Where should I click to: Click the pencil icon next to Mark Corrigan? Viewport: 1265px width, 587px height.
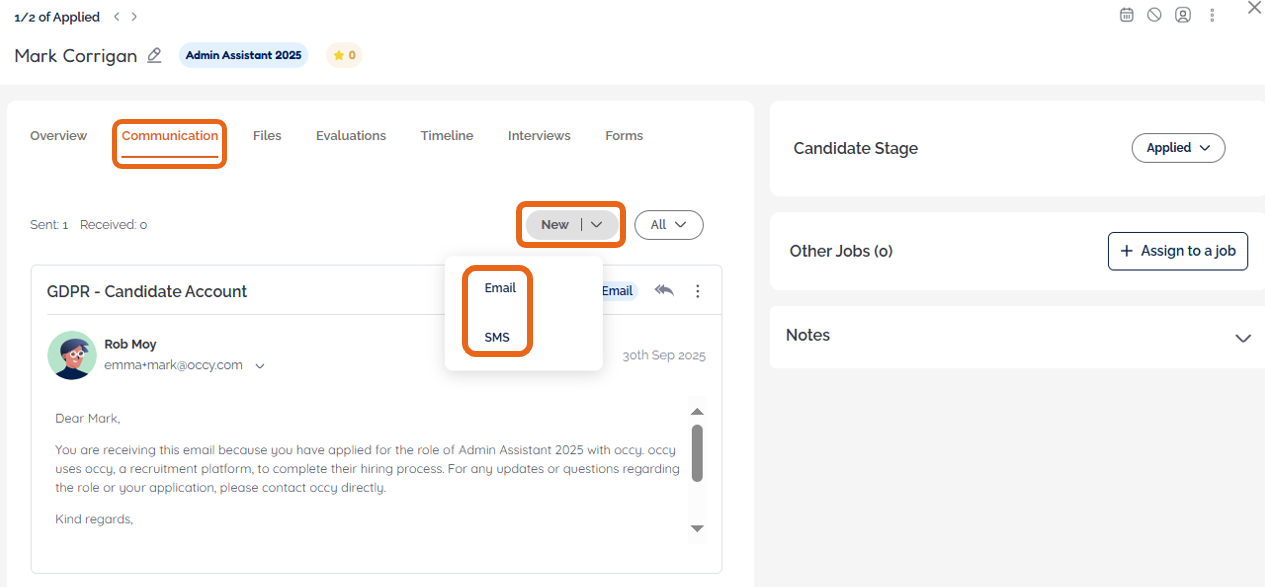pyautogui.click(x=154, y=56)
